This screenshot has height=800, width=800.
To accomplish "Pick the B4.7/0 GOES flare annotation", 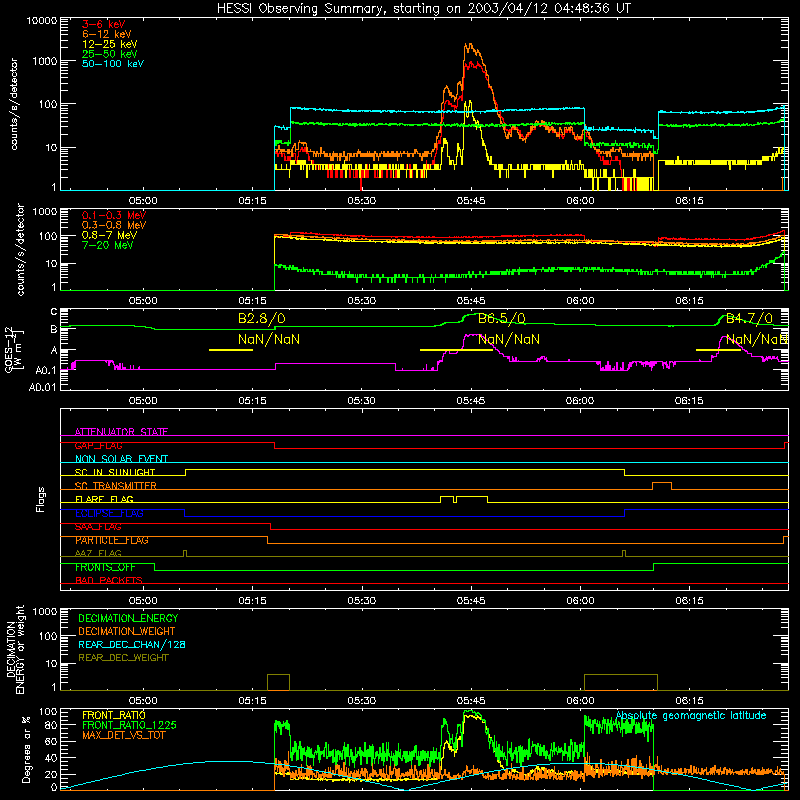I will pos(749,319).
